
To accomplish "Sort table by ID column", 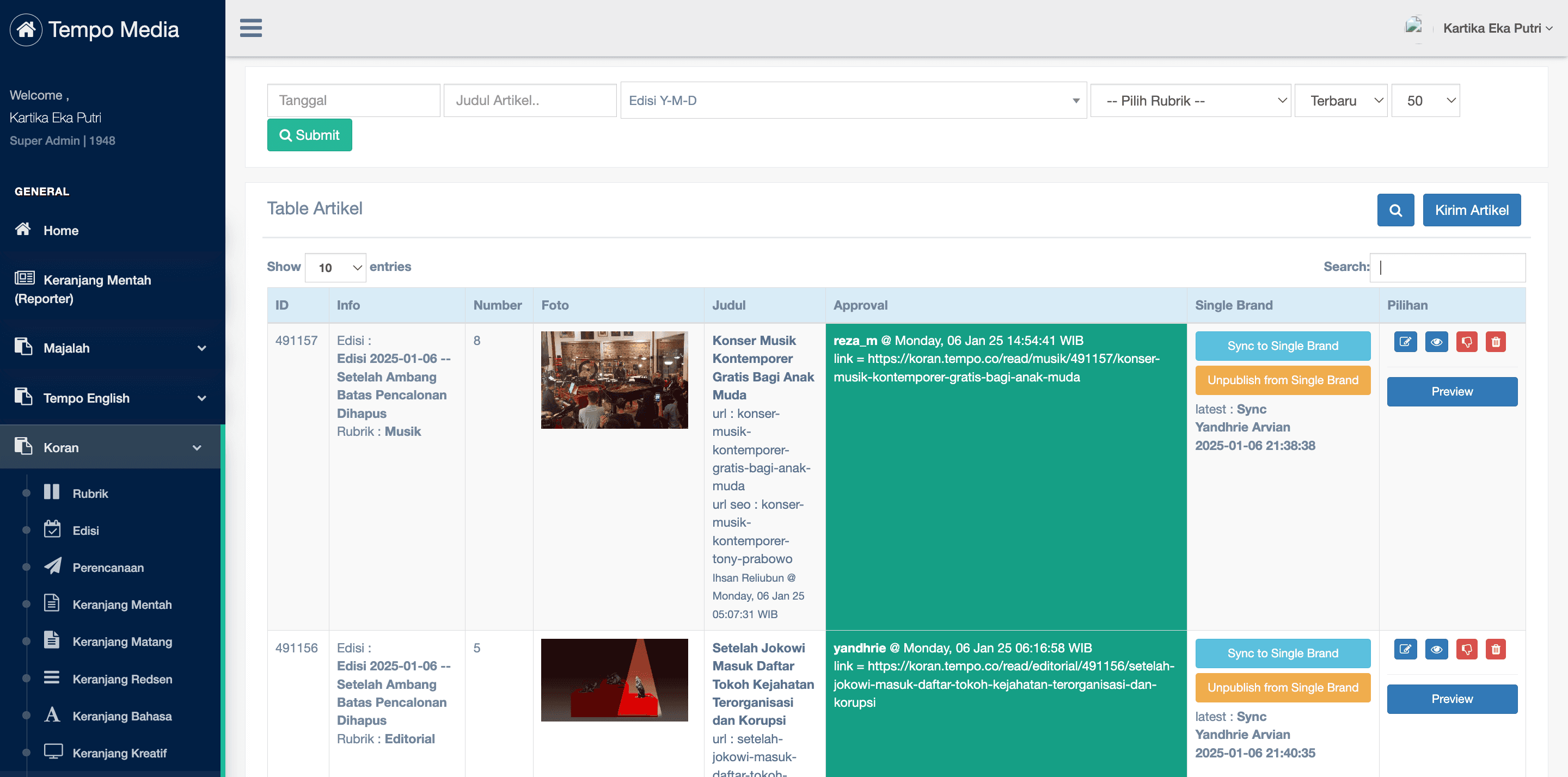I will tap(298, 305).
